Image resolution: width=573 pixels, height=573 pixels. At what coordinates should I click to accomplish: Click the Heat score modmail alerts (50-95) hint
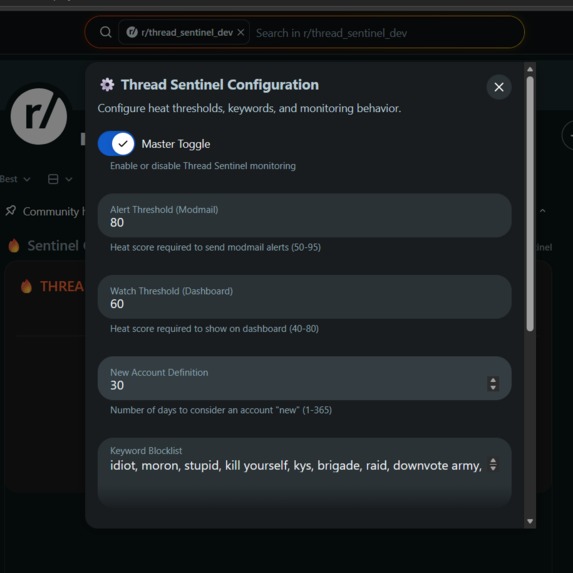click(x=215, y=247)
